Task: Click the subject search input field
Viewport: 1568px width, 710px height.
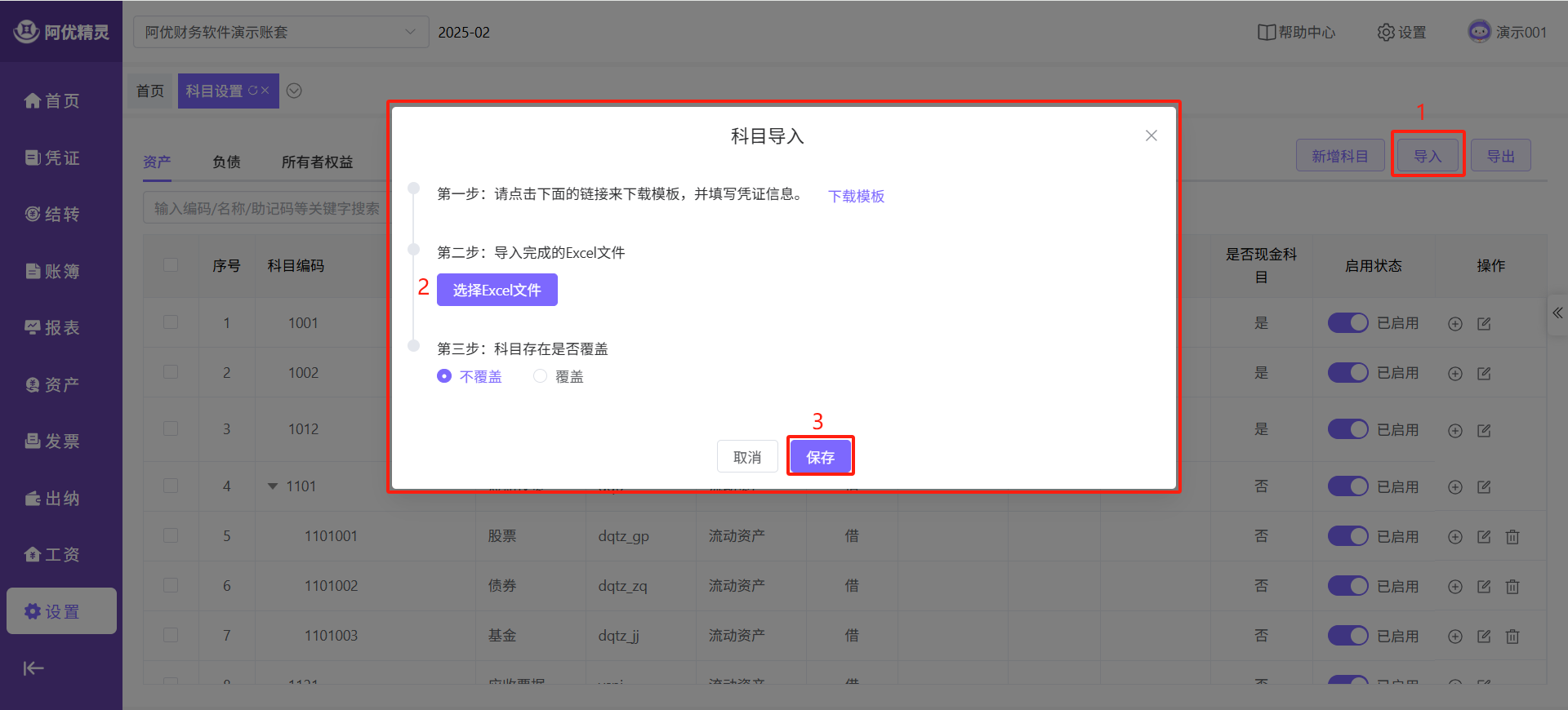Action: click(265, 208)
